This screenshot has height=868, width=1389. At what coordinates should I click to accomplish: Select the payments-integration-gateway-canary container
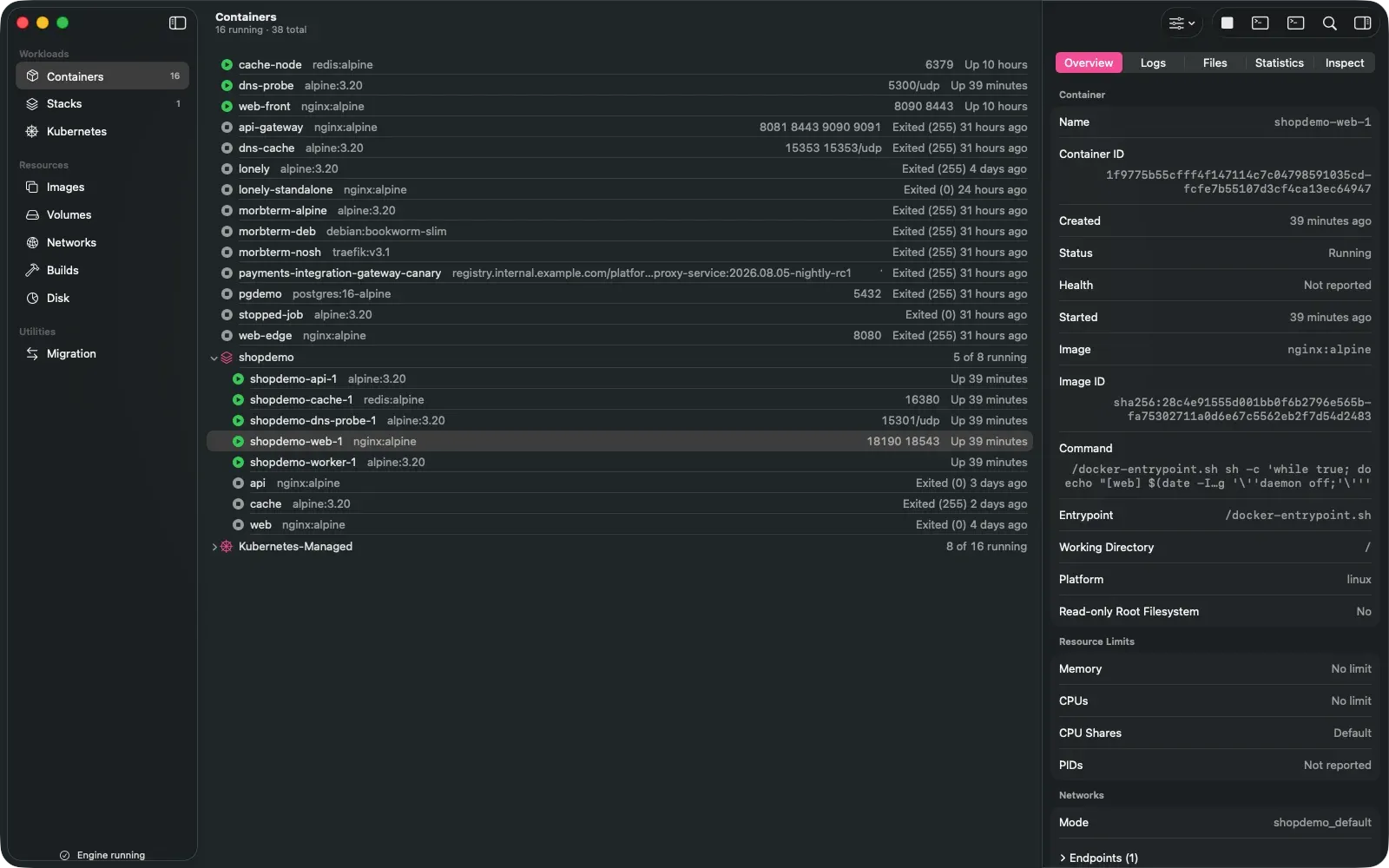click(x=620, y=273)
